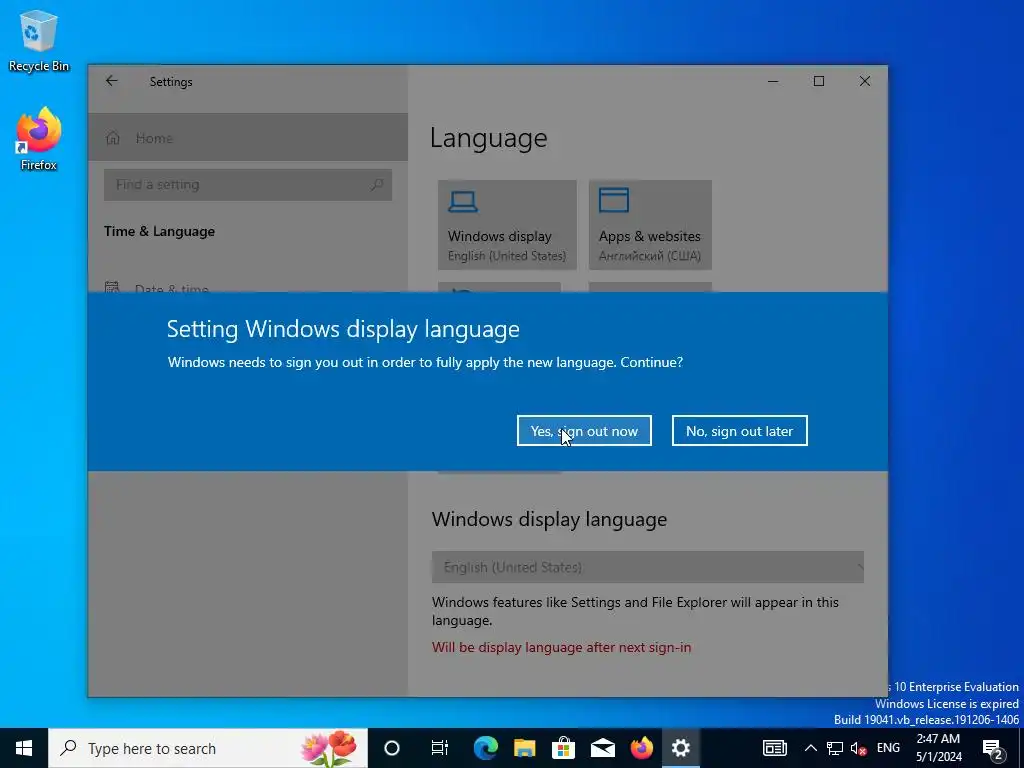Open News and interests in the taskbar

point(775,748)
